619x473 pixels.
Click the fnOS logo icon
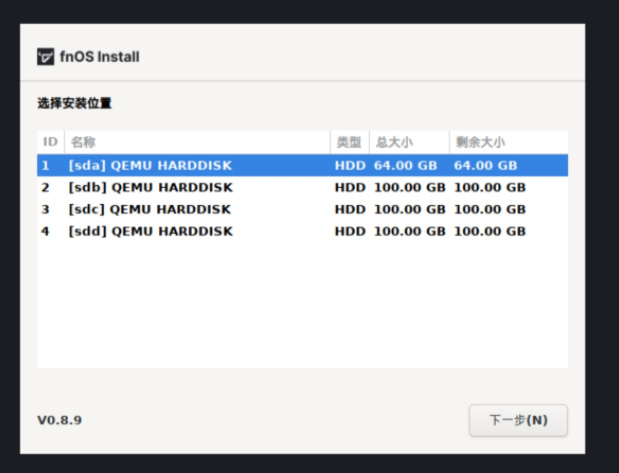pyautogui.click(x=46, y=57)
